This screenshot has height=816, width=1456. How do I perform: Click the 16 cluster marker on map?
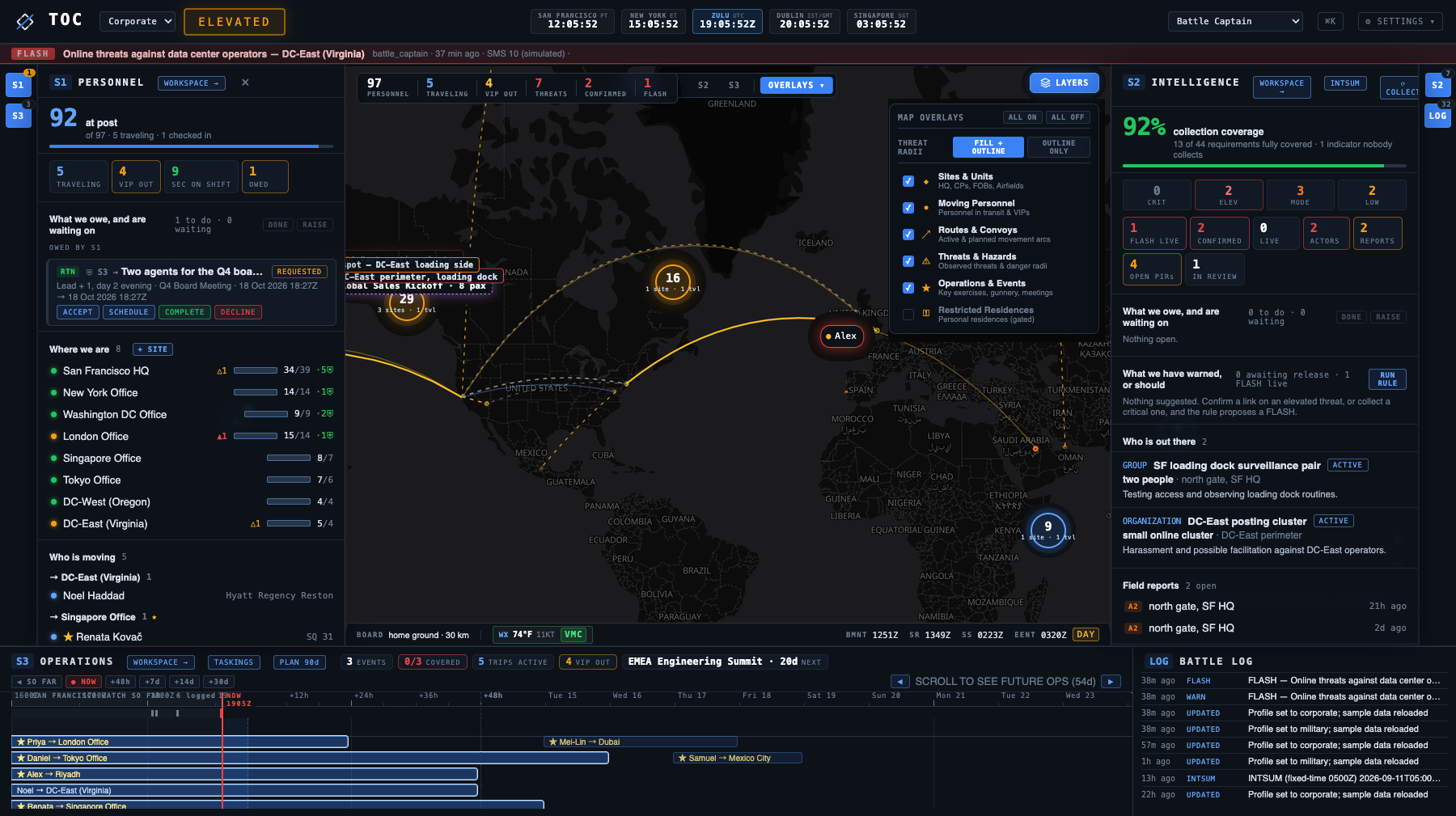coord(673,280)
